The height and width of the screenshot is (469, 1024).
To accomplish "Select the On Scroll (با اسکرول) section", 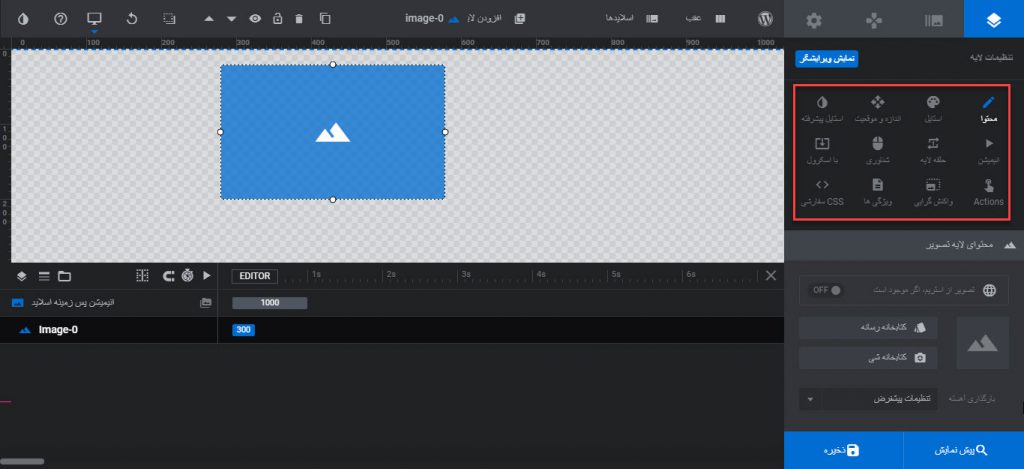I will click(x=822, y=151).
